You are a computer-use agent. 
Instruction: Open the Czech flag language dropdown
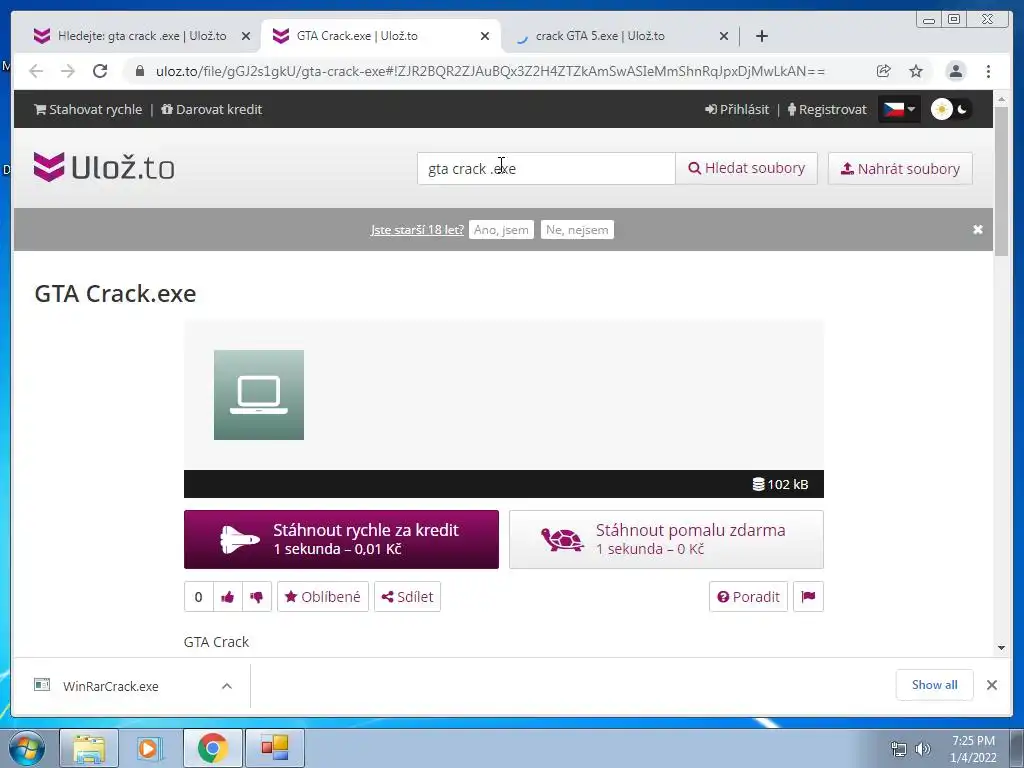pyautogui.click(x=899, y=109)
